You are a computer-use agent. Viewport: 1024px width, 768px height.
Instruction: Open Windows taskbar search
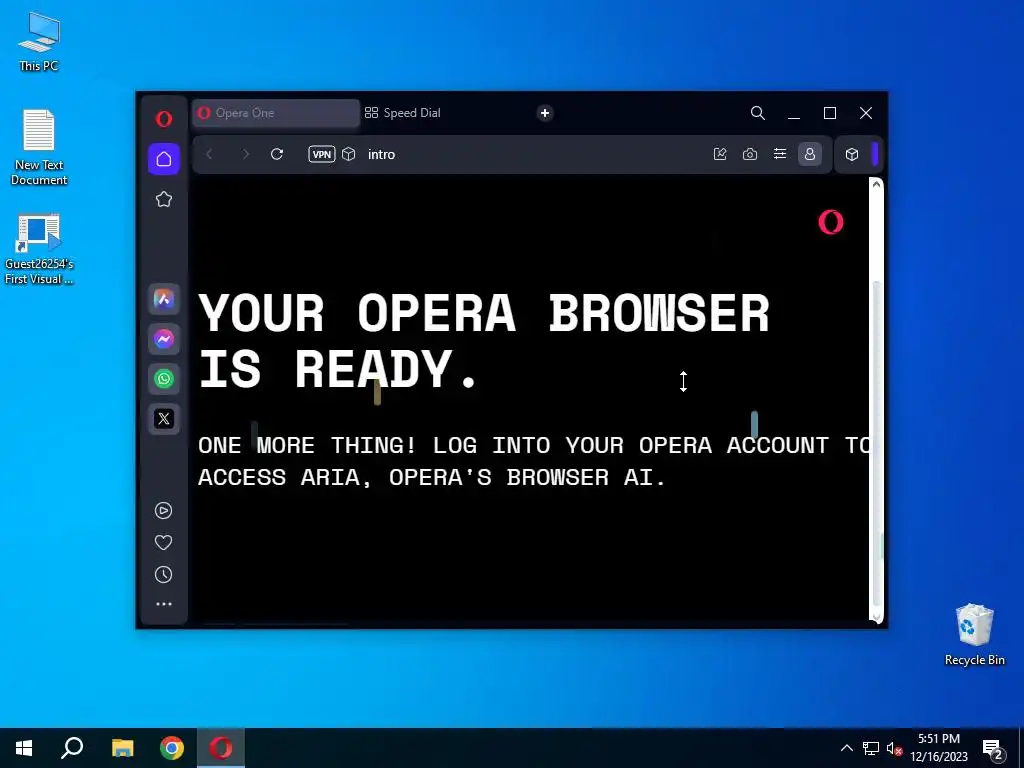72,748
